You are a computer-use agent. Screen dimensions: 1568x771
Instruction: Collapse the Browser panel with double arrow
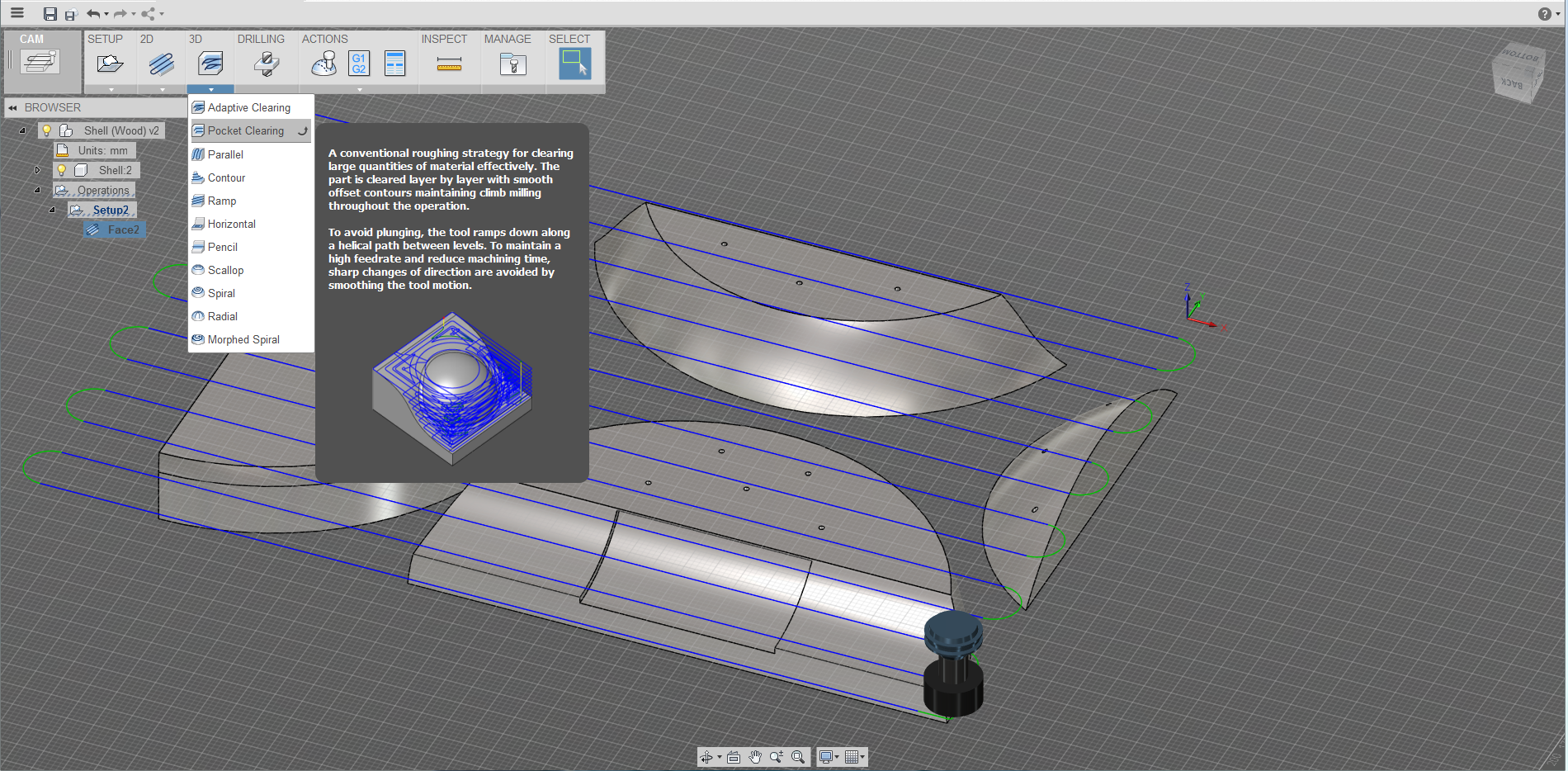click(x=12, y=107)
